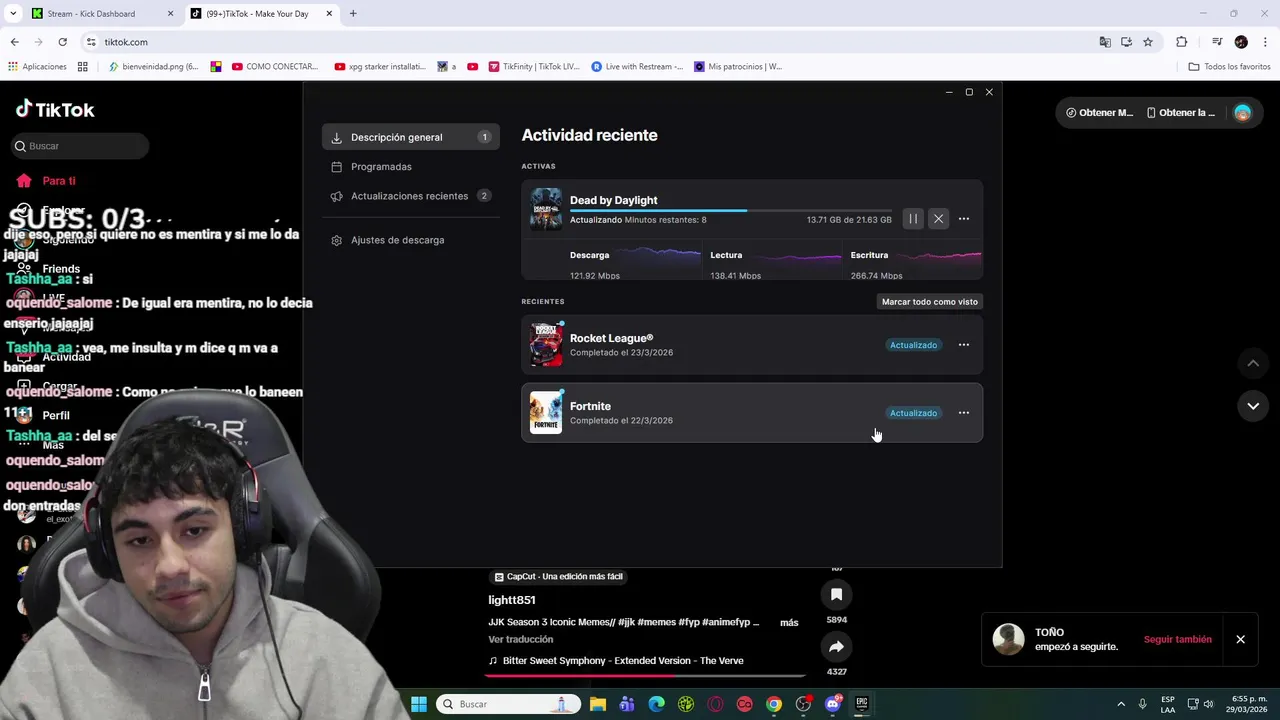Go back in browser
The width and height of the screenshot is (1280, 720).
(14, 42)
